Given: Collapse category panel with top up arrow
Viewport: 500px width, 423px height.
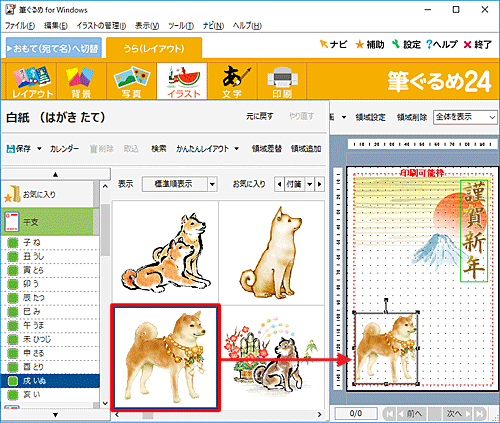Looking at the screenshot, I should click(55, 174).
